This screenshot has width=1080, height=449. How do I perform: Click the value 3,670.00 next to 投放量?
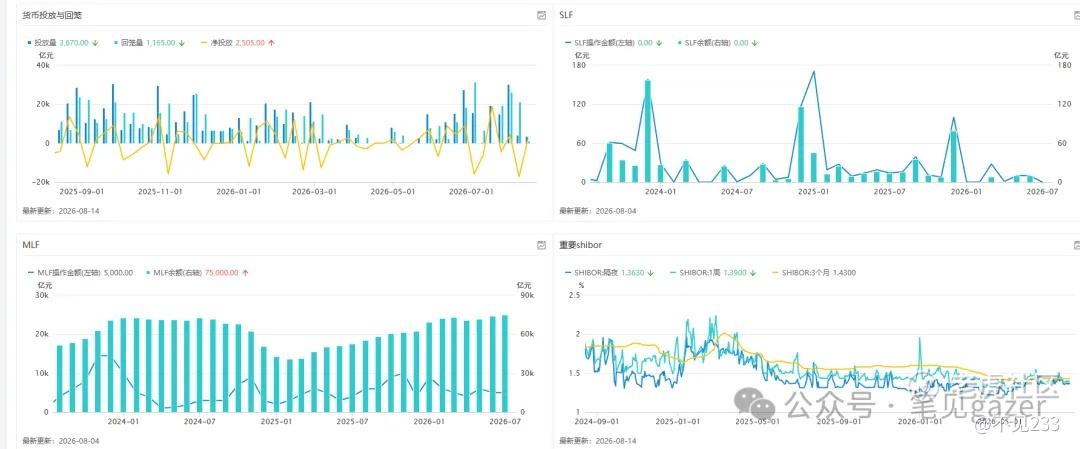click(x=75, y=43)
